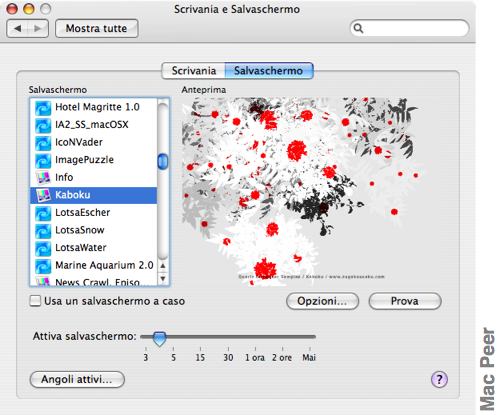The height and width of the screenshot is (415, 499).
Task: Click the Info screensaver icon
Action: pos(43,178)
